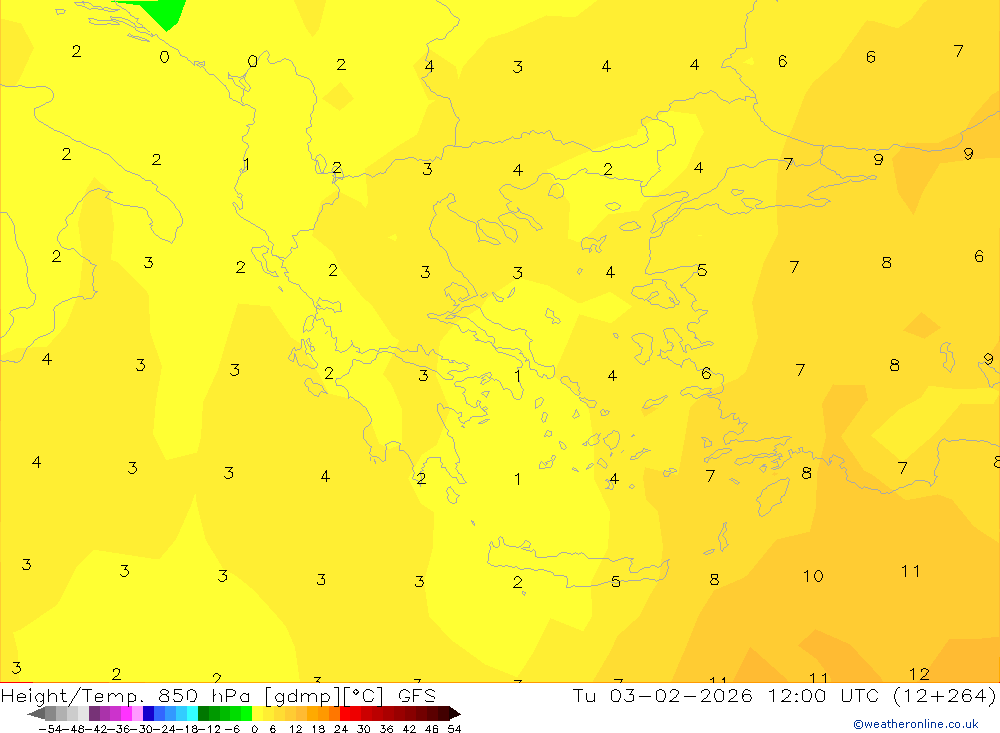Click the 12 temperature value on the map
The height and width of the screenshot is (733, 1000).
[919, 674]
